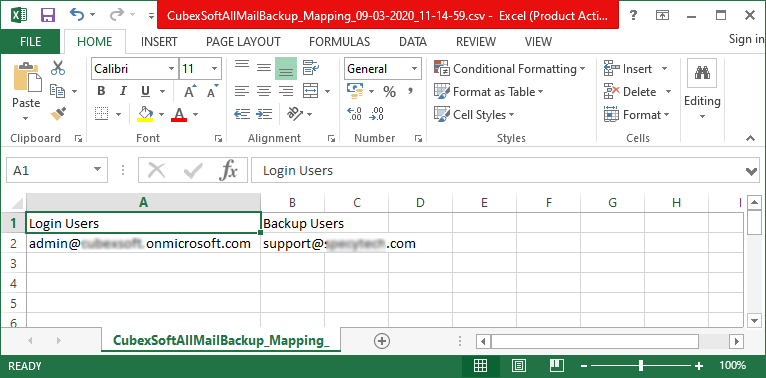Open the Insert Function fx dialog

pyautogui.click(x=229, y=170)
